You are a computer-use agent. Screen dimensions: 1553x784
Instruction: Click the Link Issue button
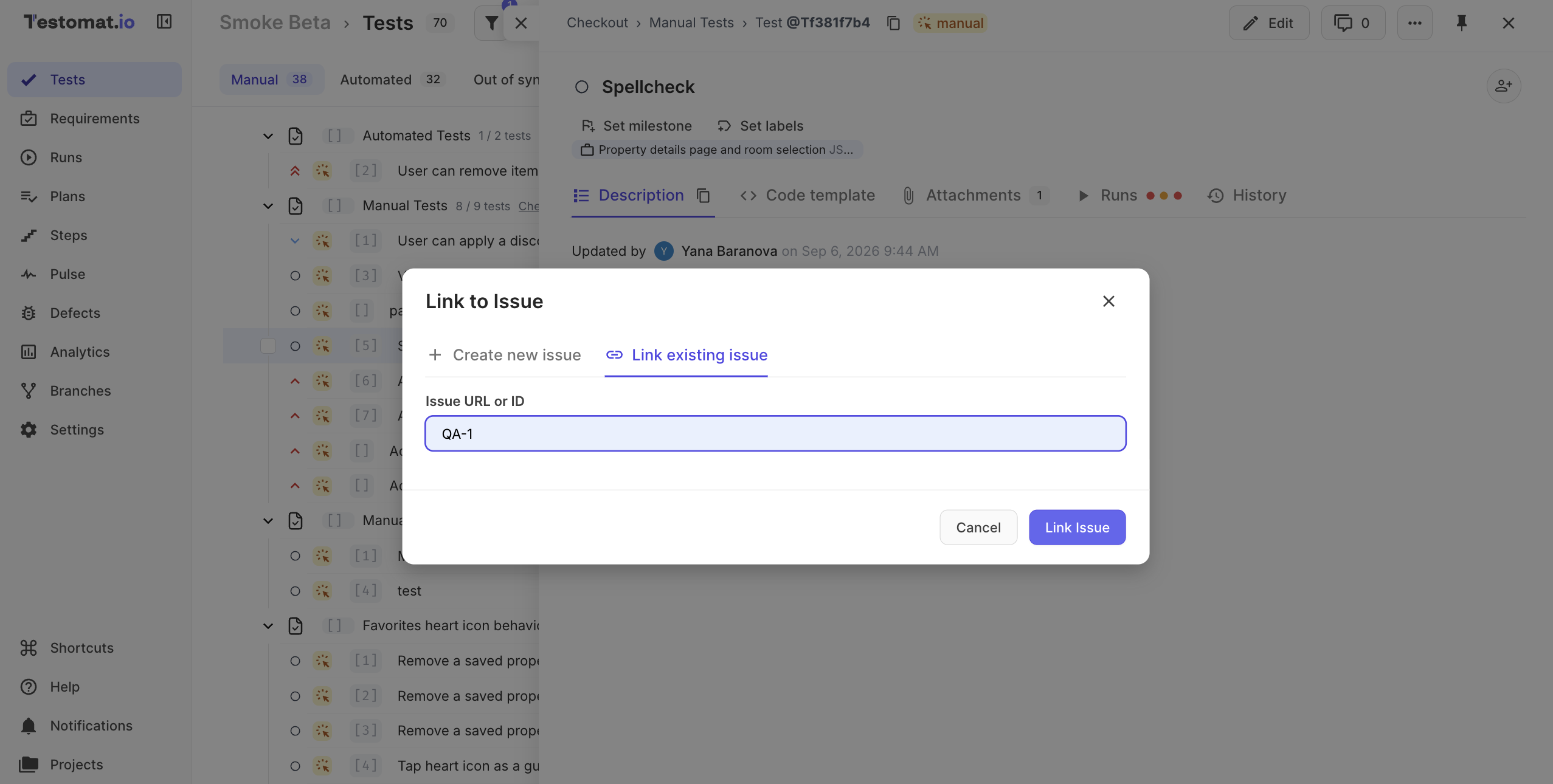[x=1077, y=528]
